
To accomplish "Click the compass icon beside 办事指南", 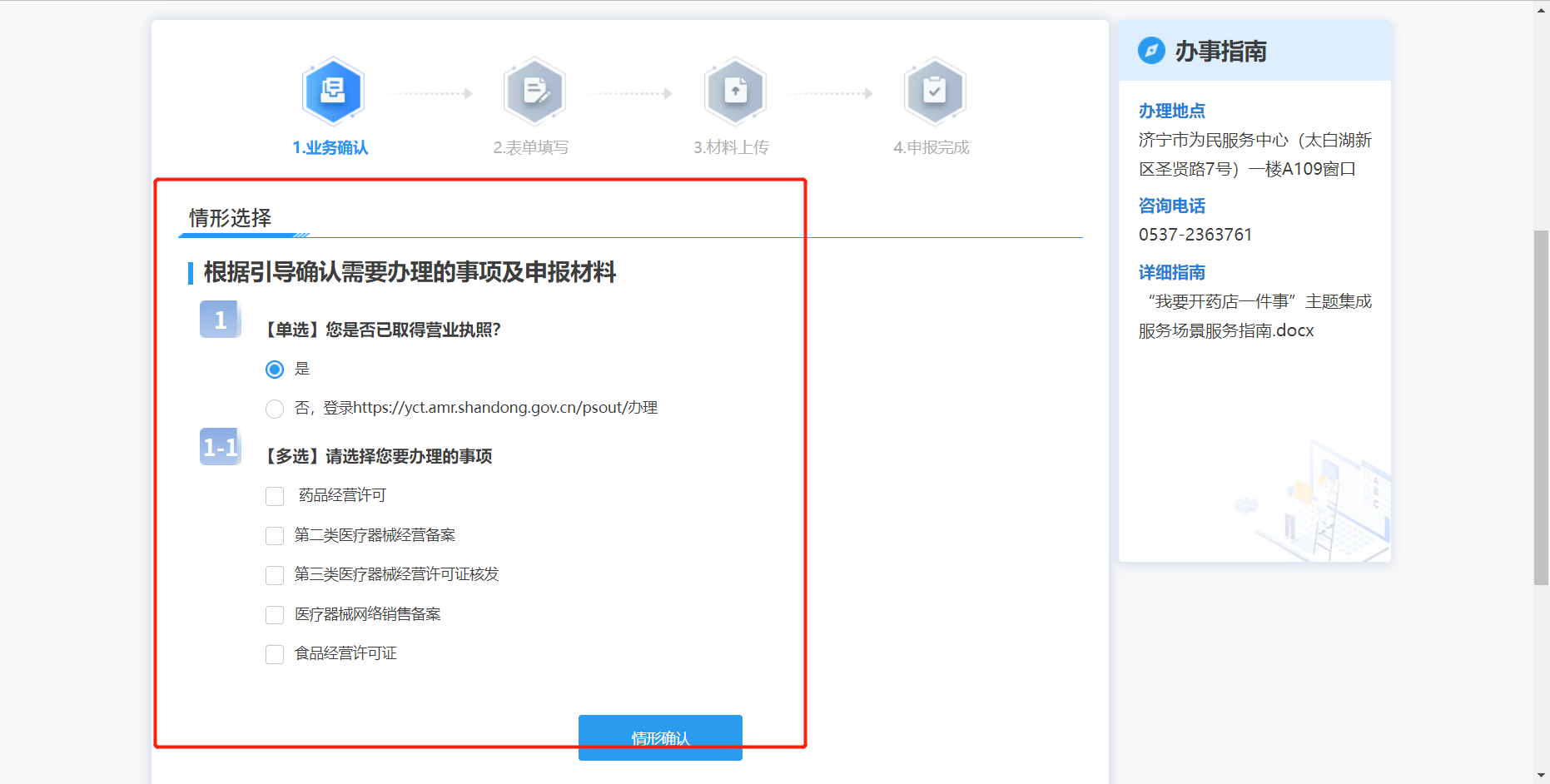I will click(1151, 51).
